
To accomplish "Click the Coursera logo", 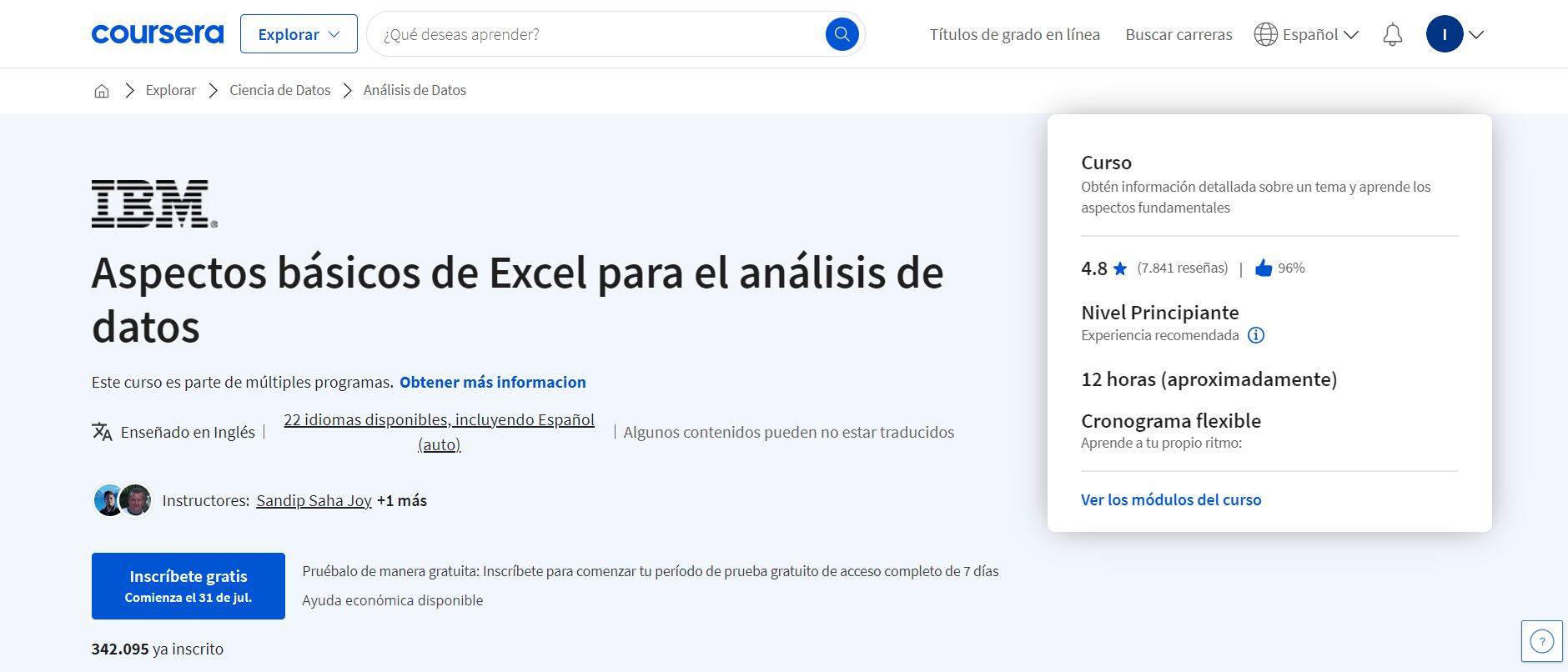I will (x=158, y=34).
